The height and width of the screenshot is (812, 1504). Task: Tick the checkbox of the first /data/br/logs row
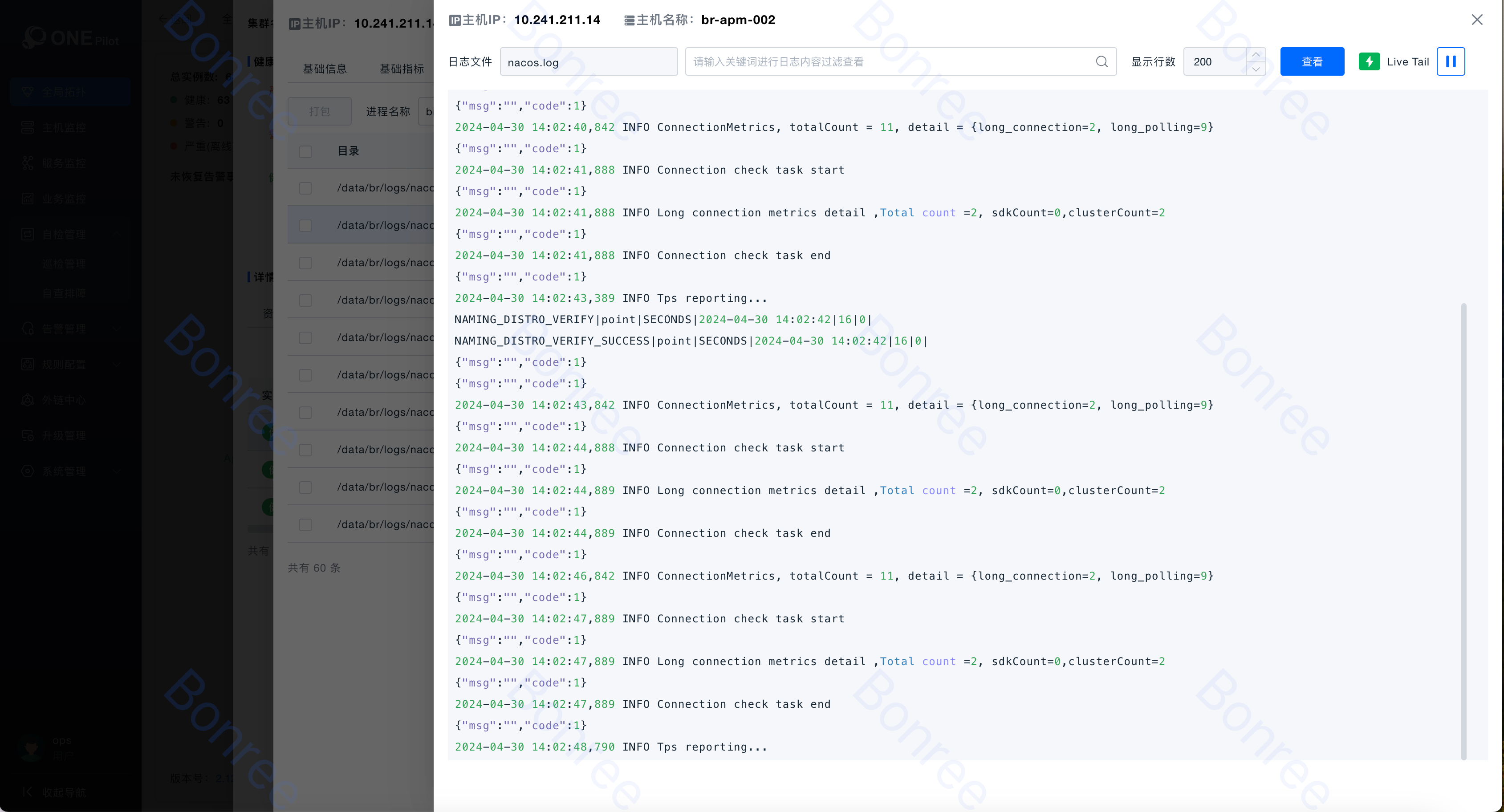(305, 188)
